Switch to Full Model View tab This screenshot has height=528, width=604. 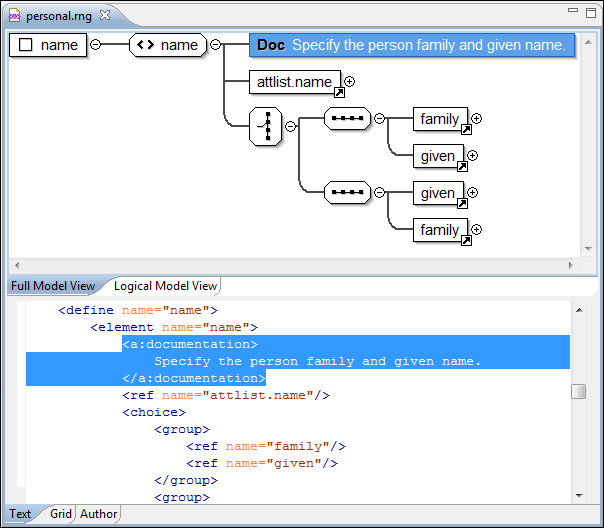(53, 286)
